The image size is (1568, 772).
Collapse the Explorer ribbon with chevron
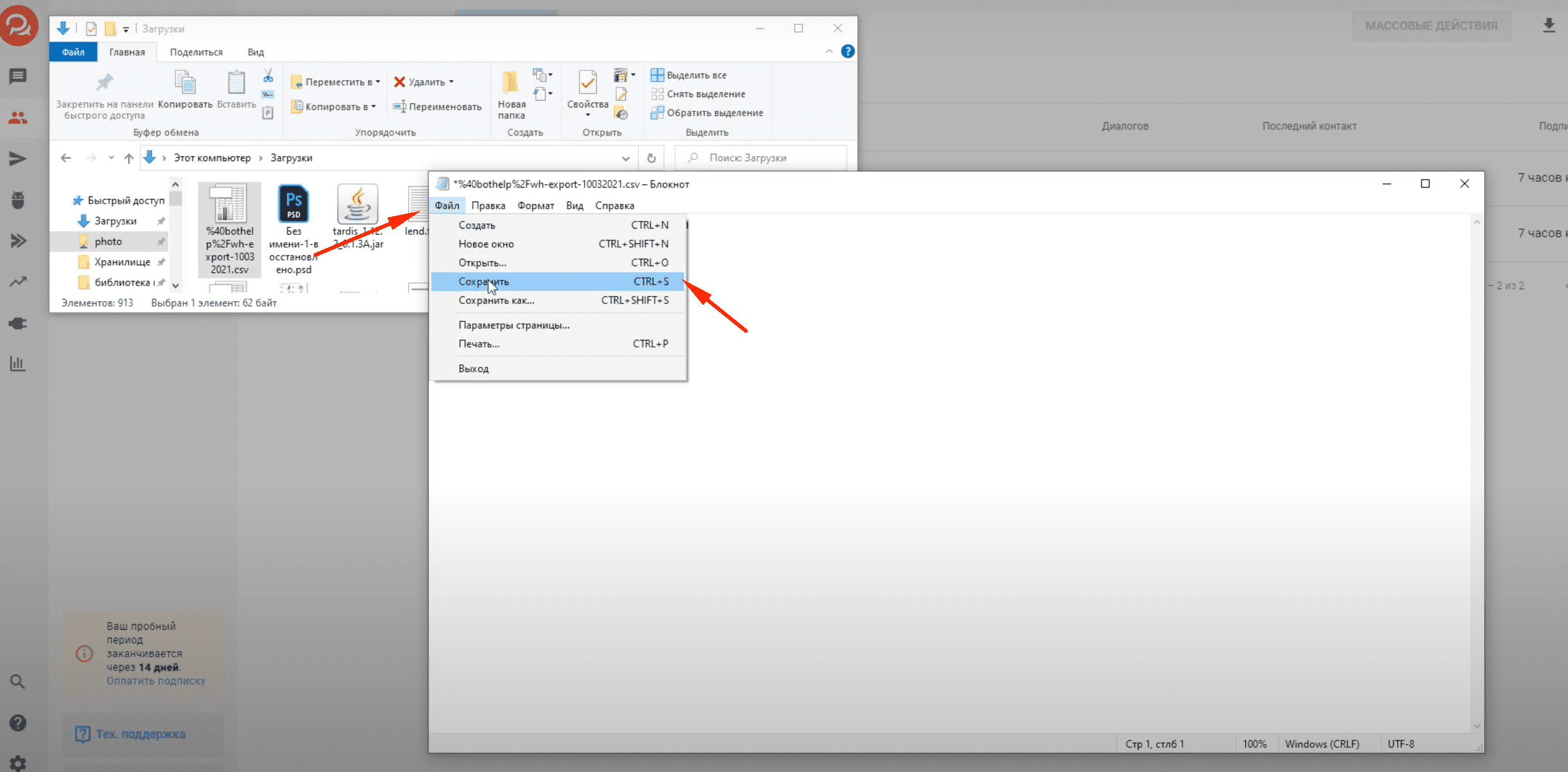[829, 51]
